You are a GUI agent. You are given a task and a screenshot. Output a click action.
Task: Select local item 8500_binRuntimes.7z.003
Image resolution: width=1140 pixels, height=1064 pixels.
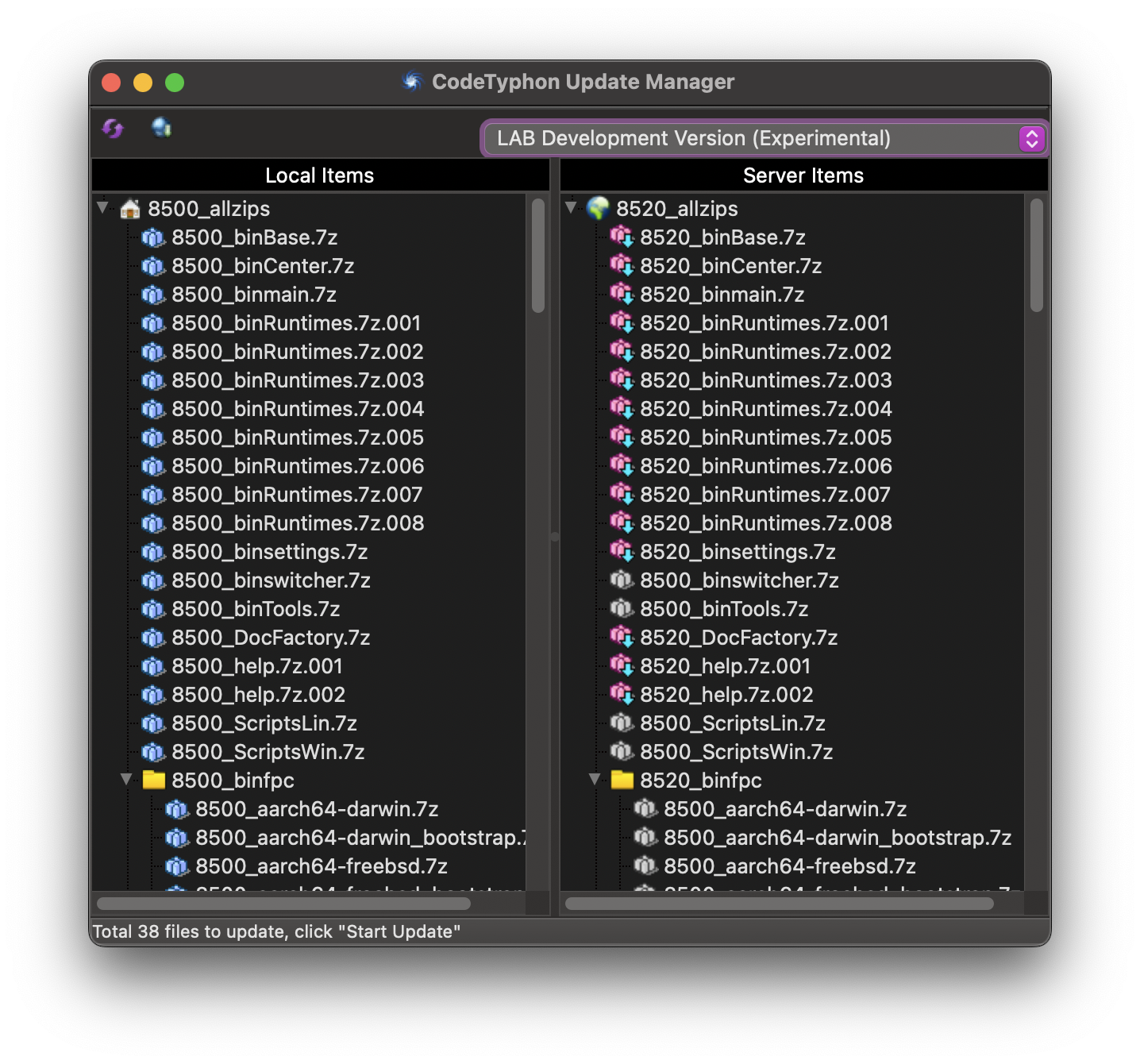tap(298, 380)
